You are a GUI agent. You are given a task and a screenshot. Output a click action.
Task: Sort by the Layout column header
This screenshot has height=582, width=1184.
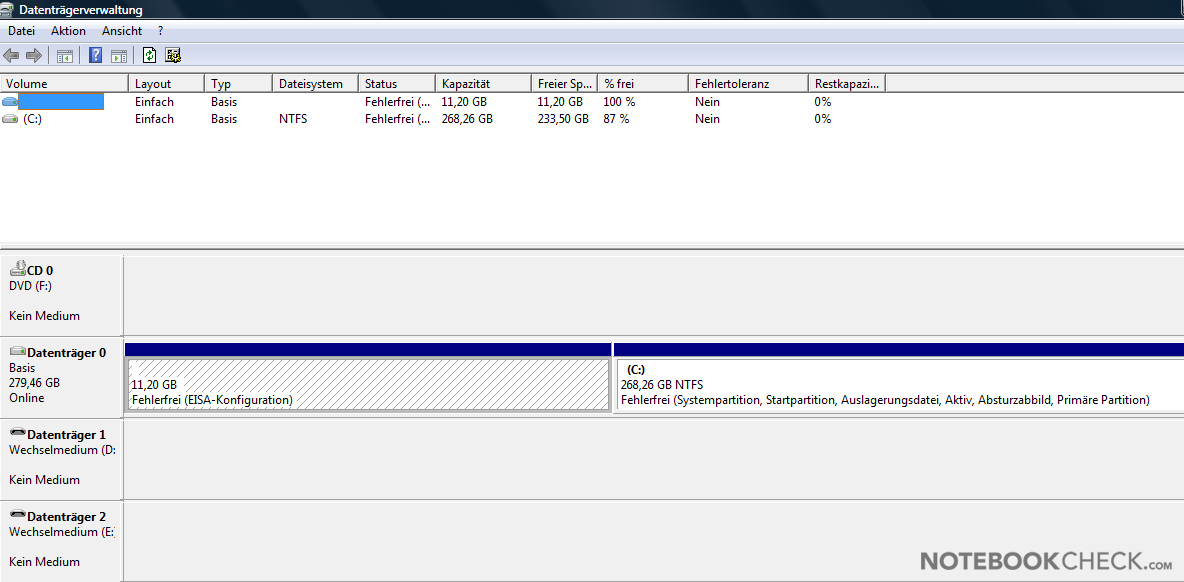pos(167,84)
